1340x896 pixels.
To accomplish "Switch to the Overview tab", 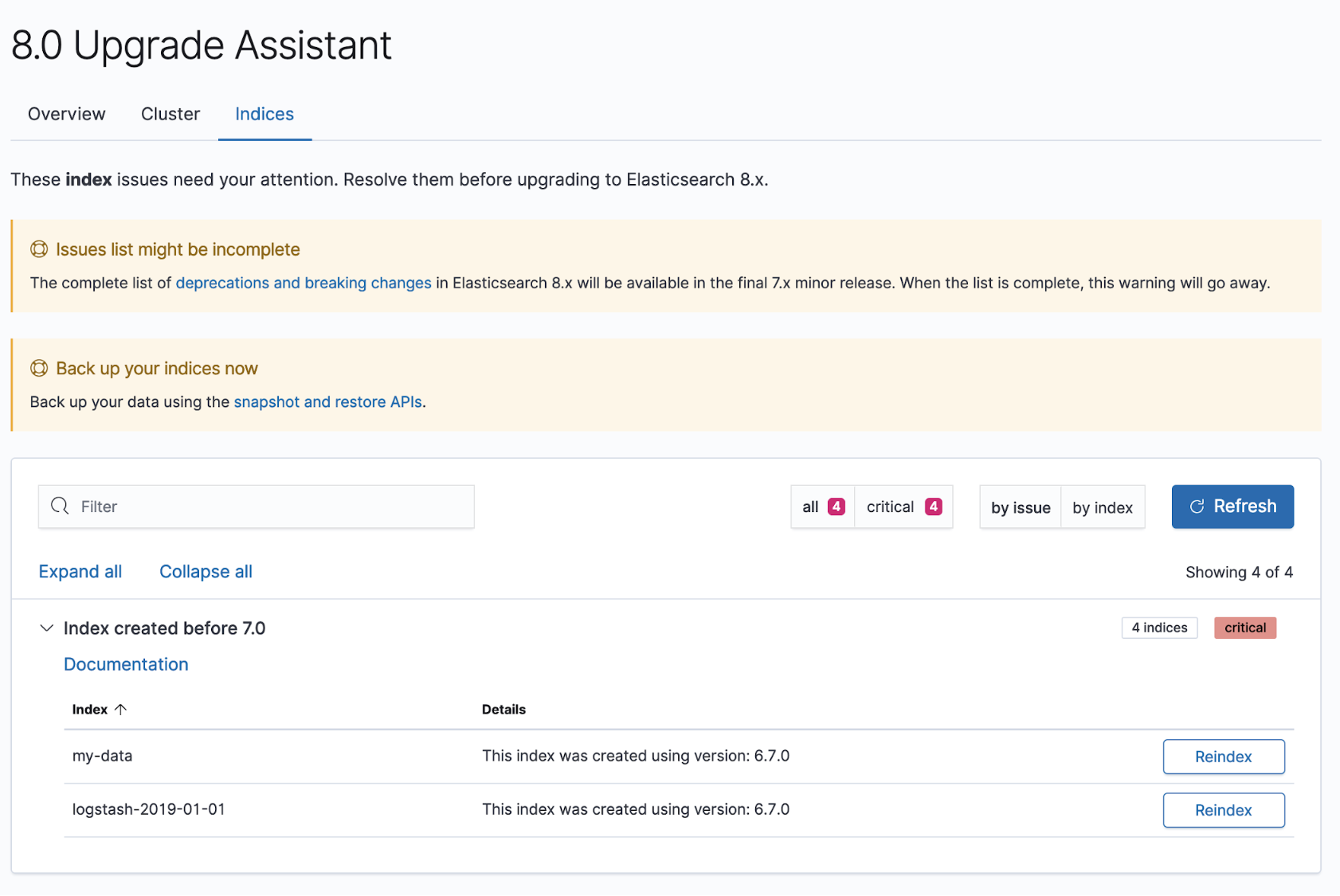I will [x=66, y=114].
